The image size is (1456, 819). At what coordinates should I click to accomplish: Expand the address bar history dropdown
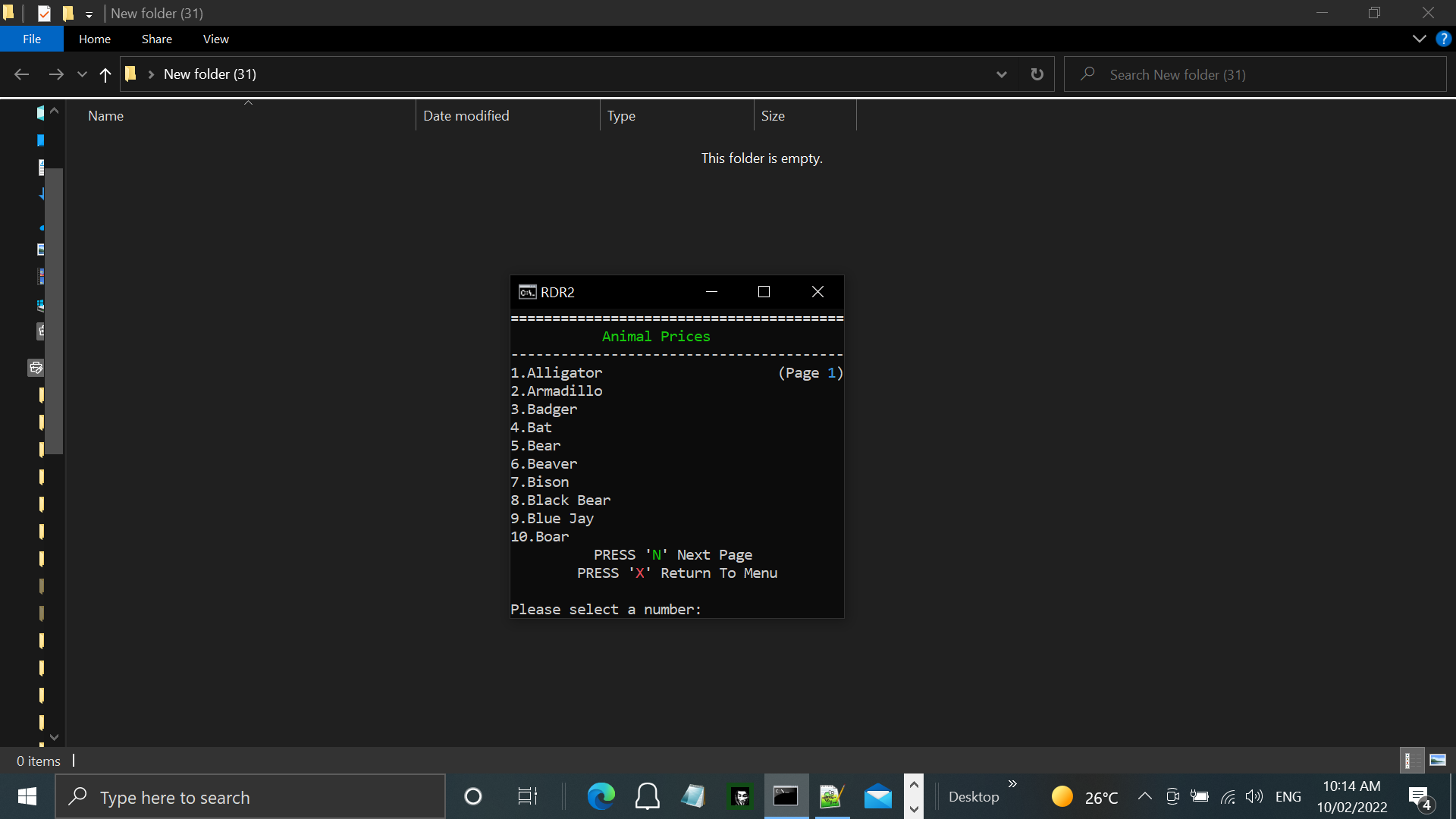[1001, 74]
